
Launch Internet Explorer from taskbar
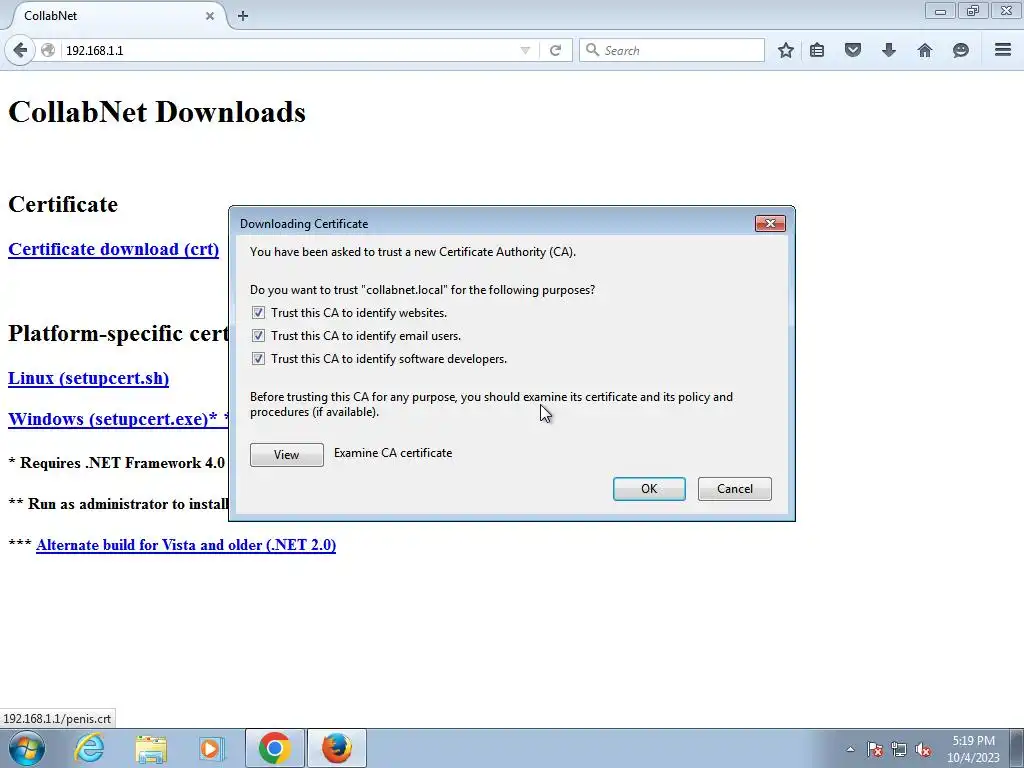tap(89, 748)
